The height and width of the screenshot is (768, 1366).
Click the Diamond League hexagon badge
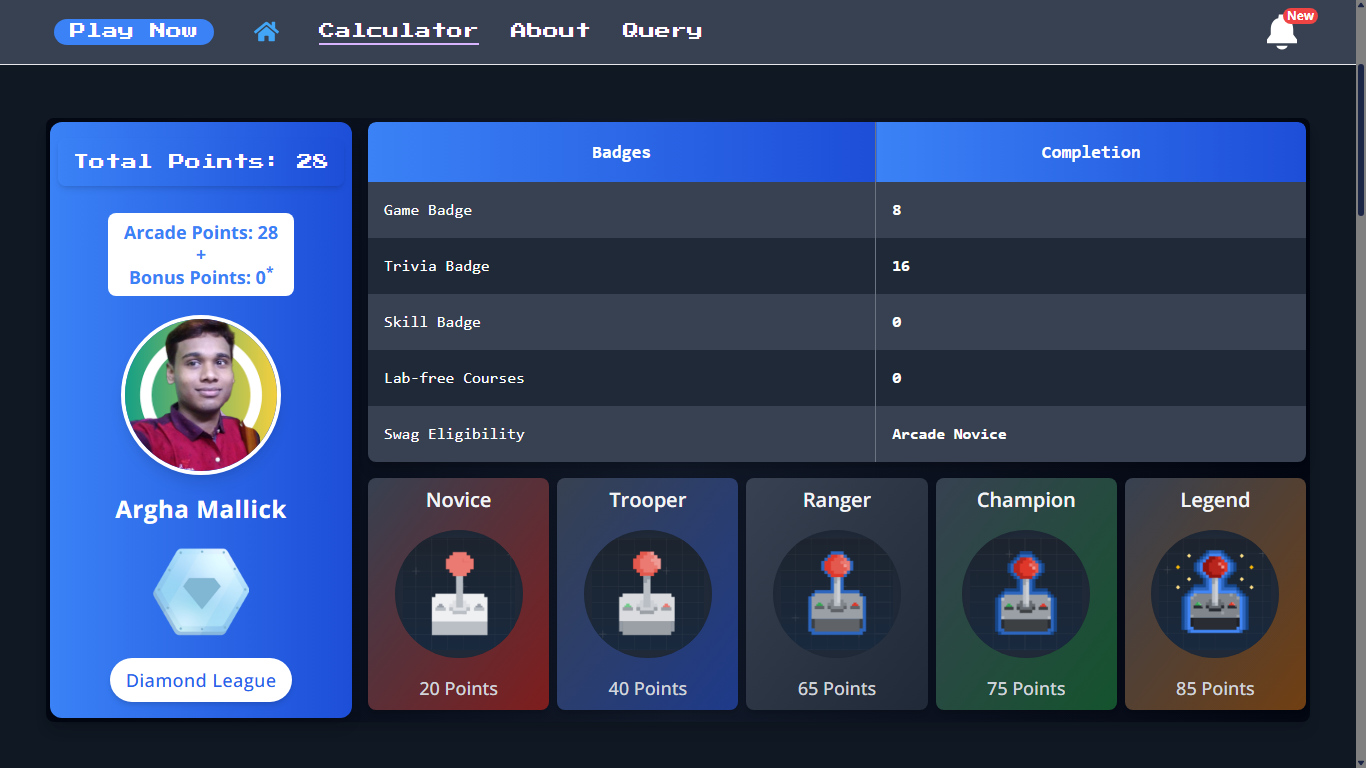(x=200, y=592)
